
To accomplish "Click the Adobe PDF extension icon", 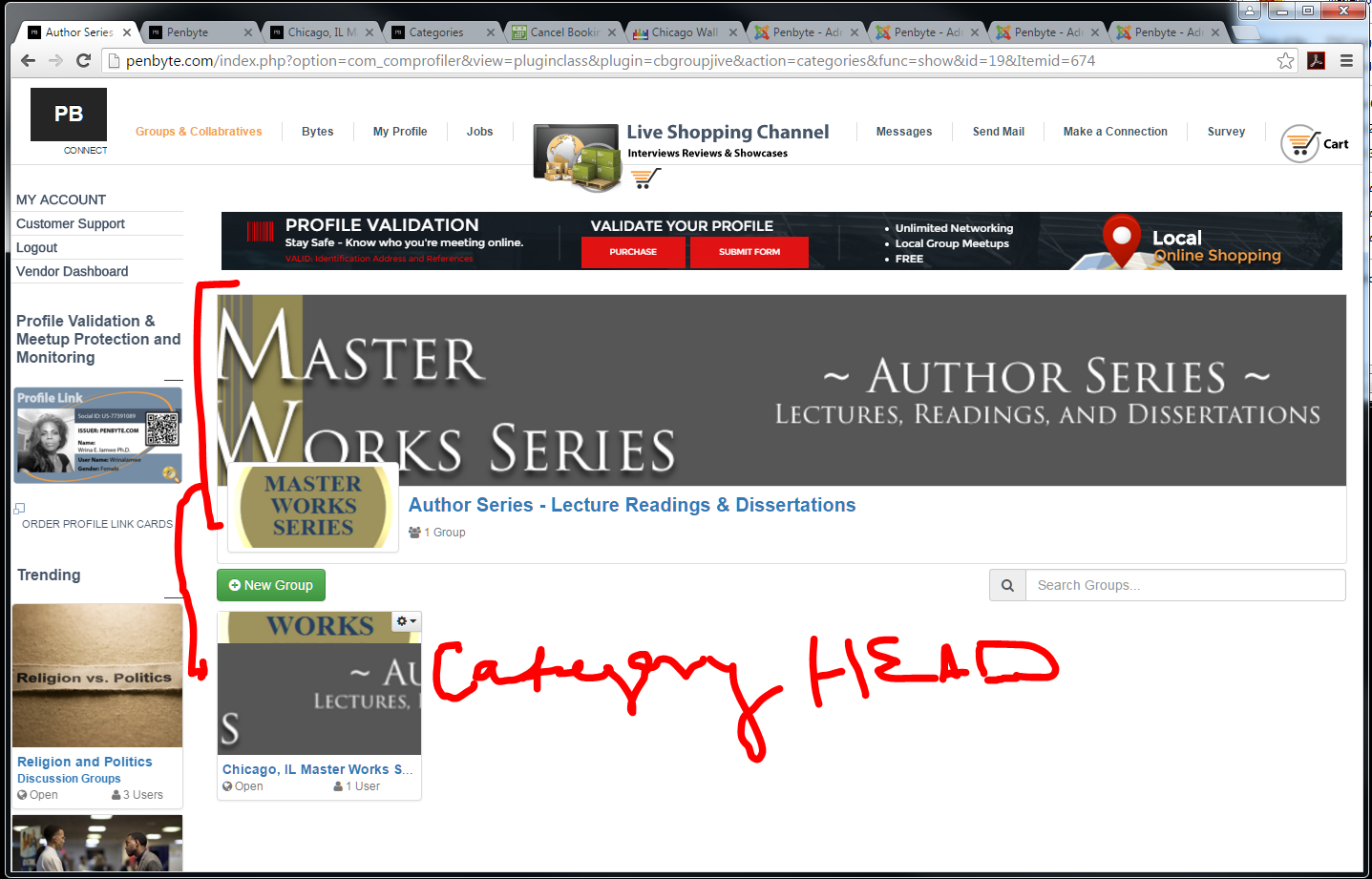I will point(1317,60).
